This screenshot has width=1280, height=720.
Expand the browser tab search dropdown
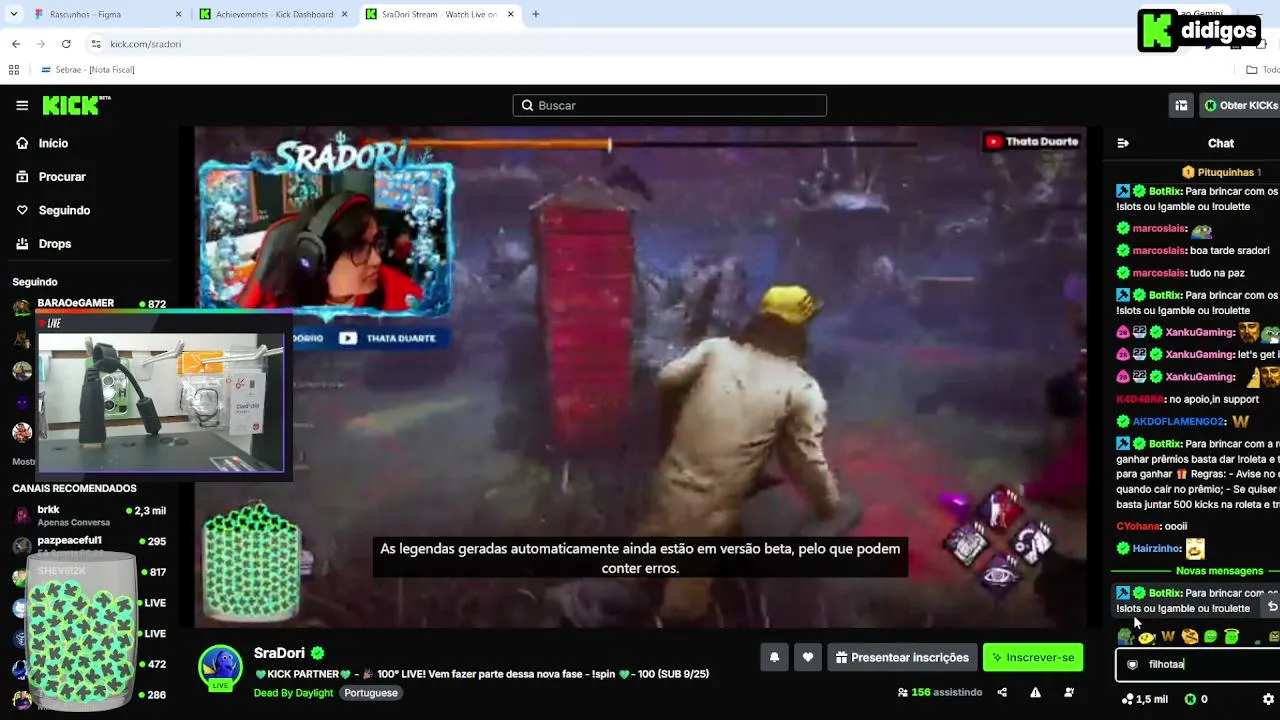14,14
